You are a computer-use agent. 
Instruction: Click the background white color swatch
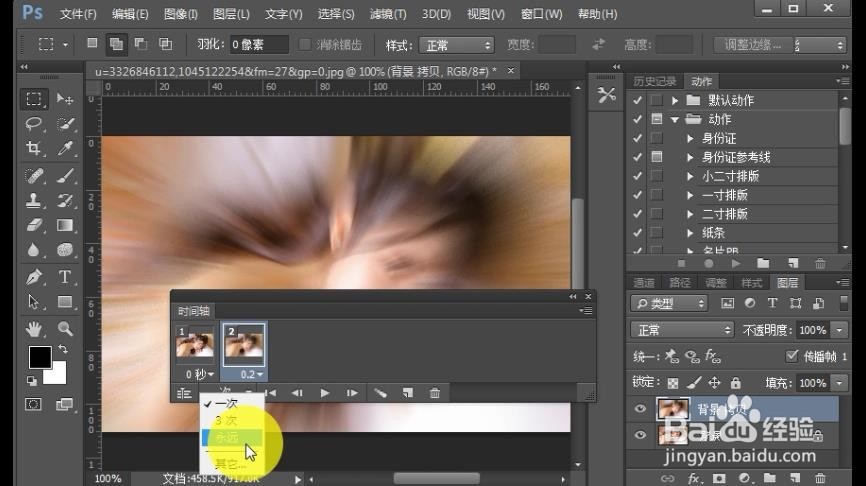[57, 376]
